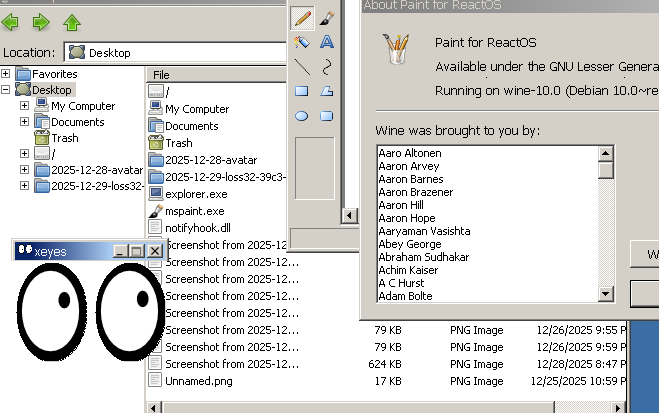This screenshot has width=659, height=413.
Task: Click the explorer.exe monitor icon
Action: [156, 194]
